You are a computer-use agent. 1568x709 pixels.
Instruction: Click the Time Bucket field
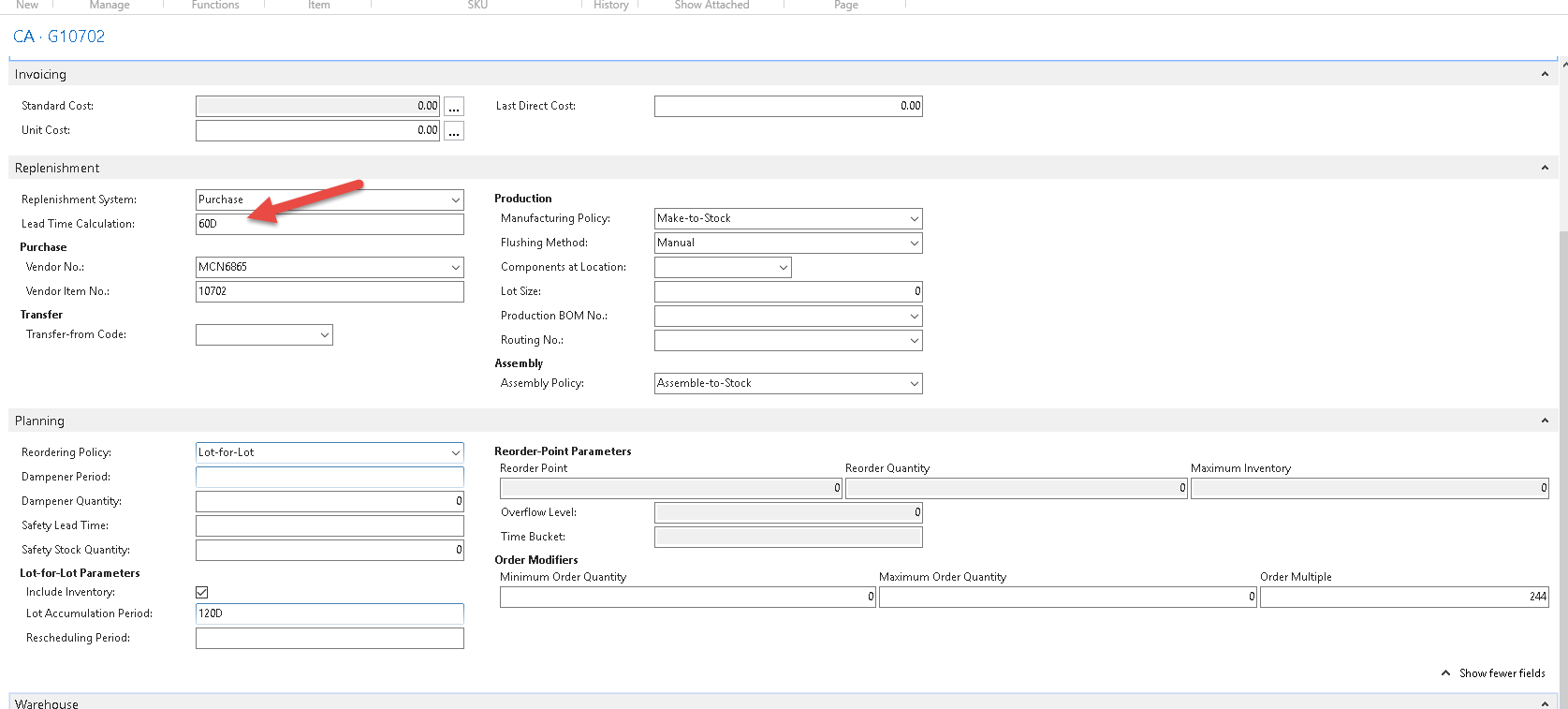[788, 537]
